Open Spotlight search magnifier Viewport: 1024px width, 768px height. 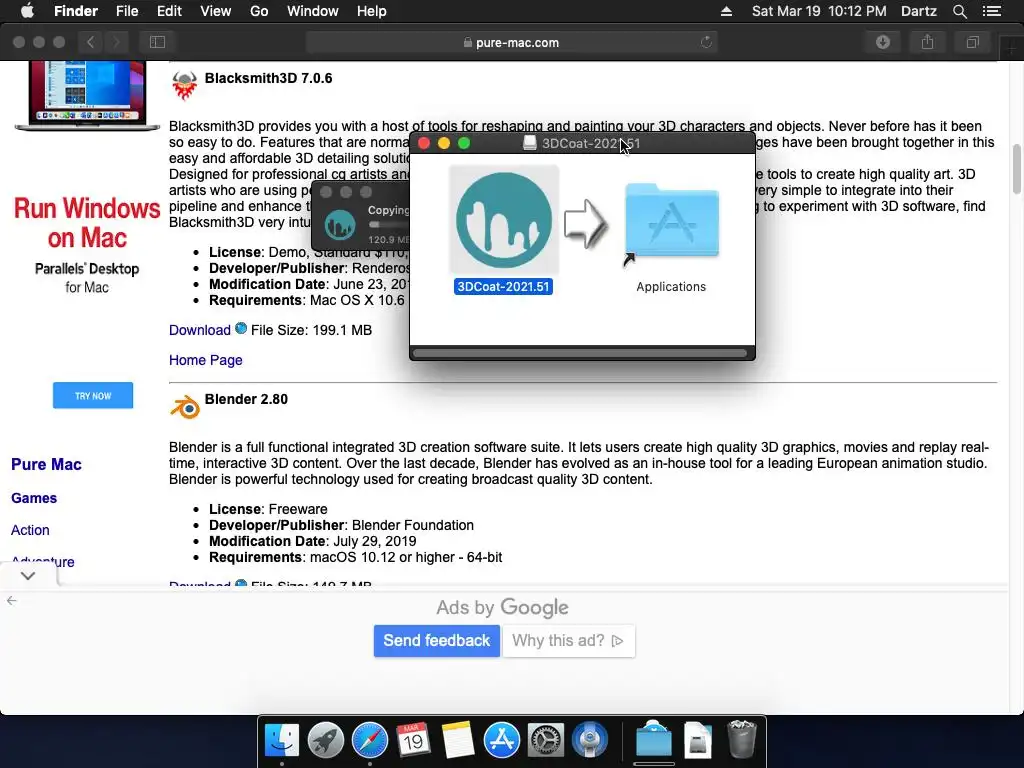(x=959, y=11)
